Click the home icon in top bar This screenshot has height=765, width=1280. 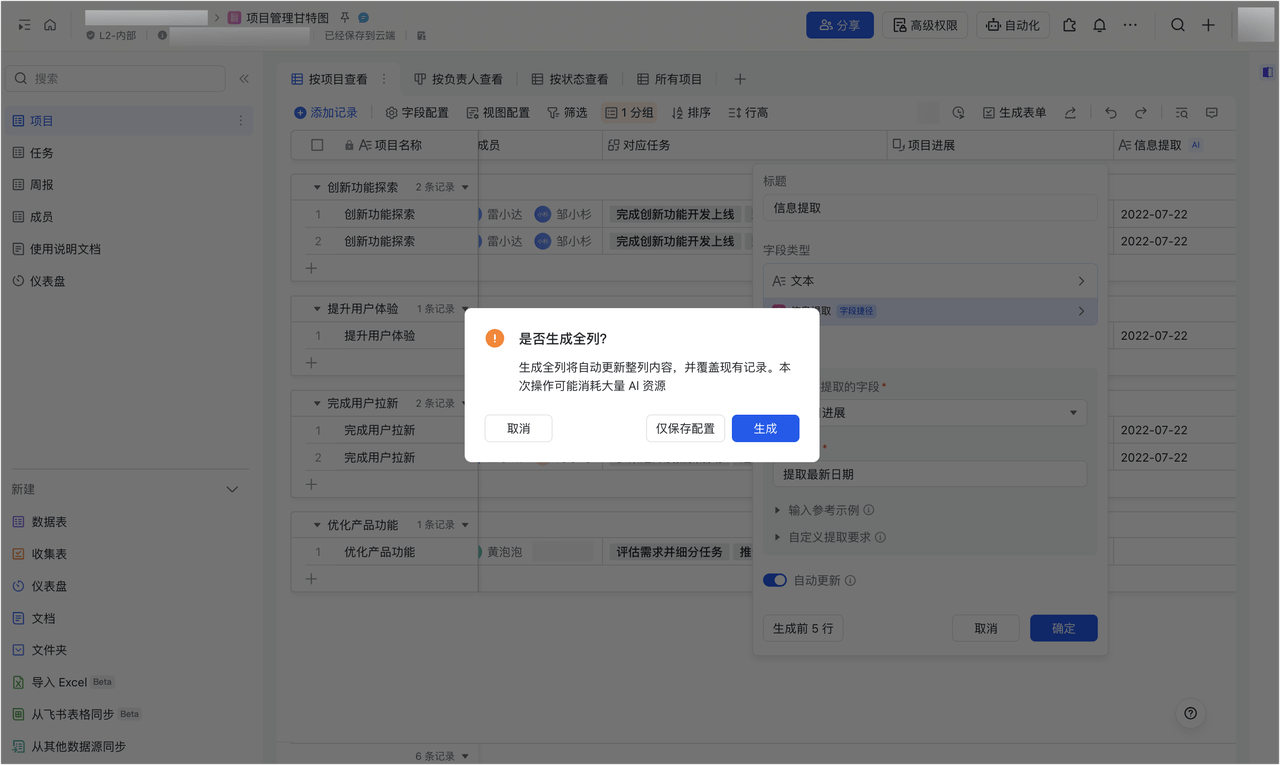50,25
